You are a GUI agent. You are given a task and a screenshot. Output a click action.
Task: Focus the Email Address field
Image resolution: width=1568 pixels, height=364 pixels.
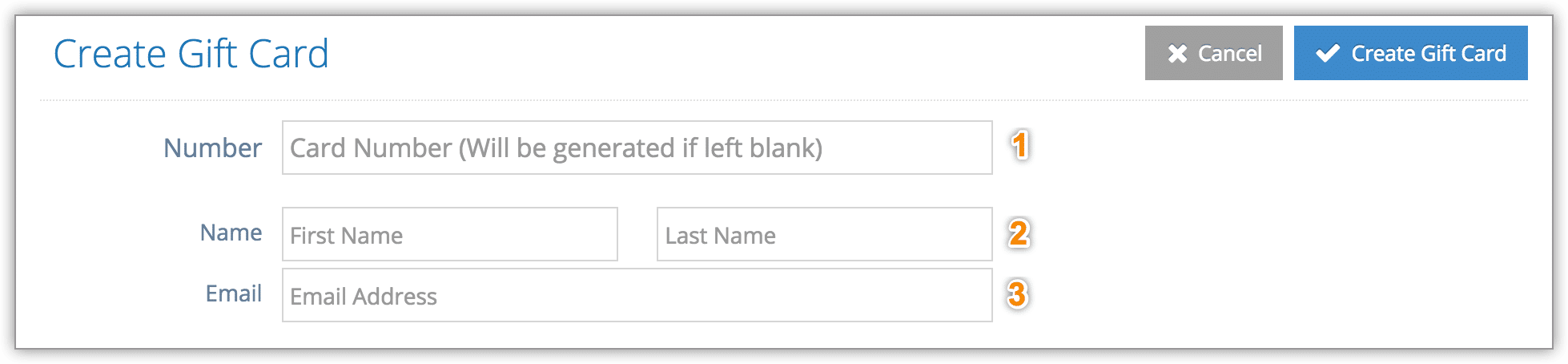tap(637, 295)
